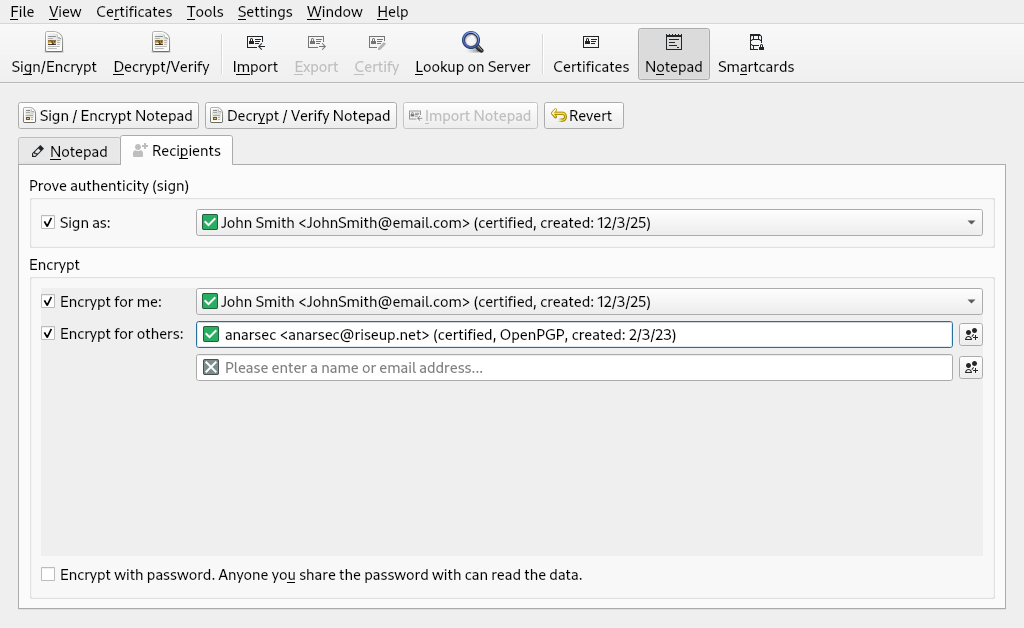1024x628 pixels.
Task: Click the recipient picker icon beside anarsec entry
Action: pos(970,334)
